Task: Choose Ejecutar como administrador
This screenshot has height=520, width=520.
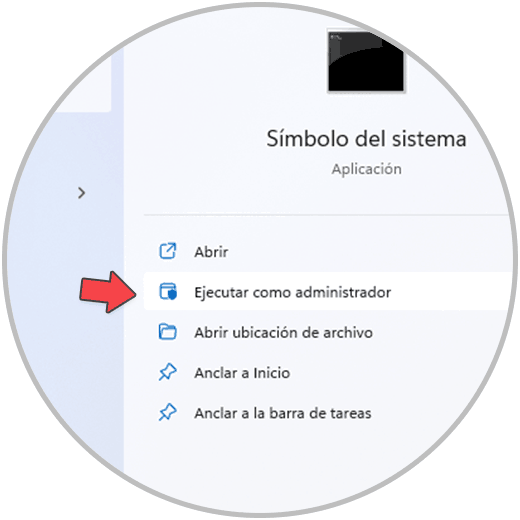Action: click(293, 292)
